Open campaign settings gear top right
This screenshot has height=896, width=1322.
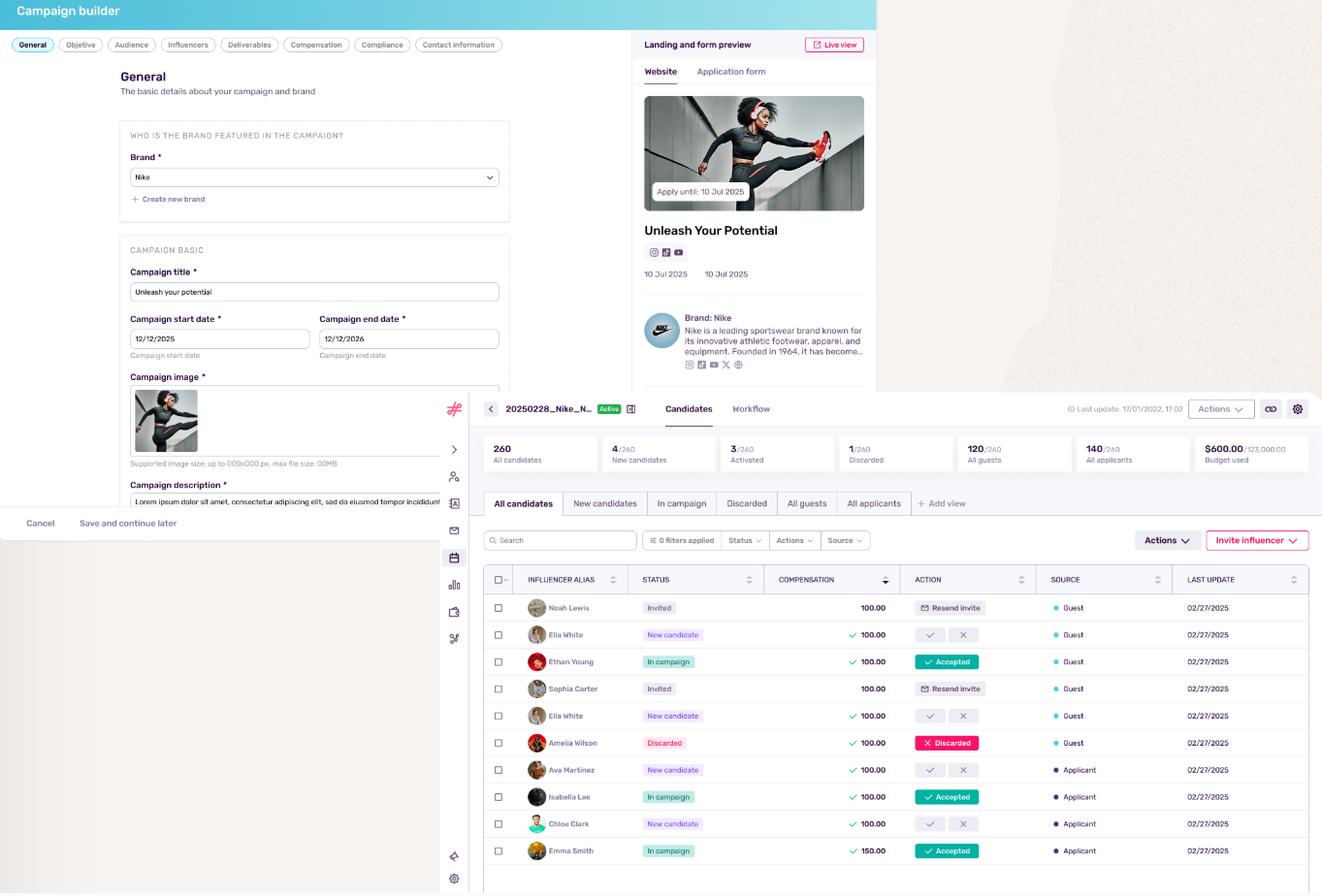1298,409
